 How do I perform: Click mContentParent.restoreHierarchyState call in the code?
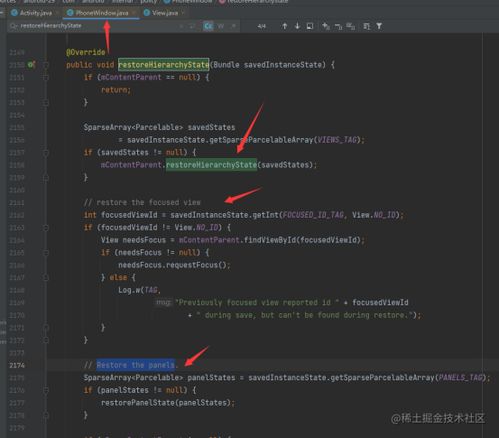pyautogui.click(x=179, y=165)
